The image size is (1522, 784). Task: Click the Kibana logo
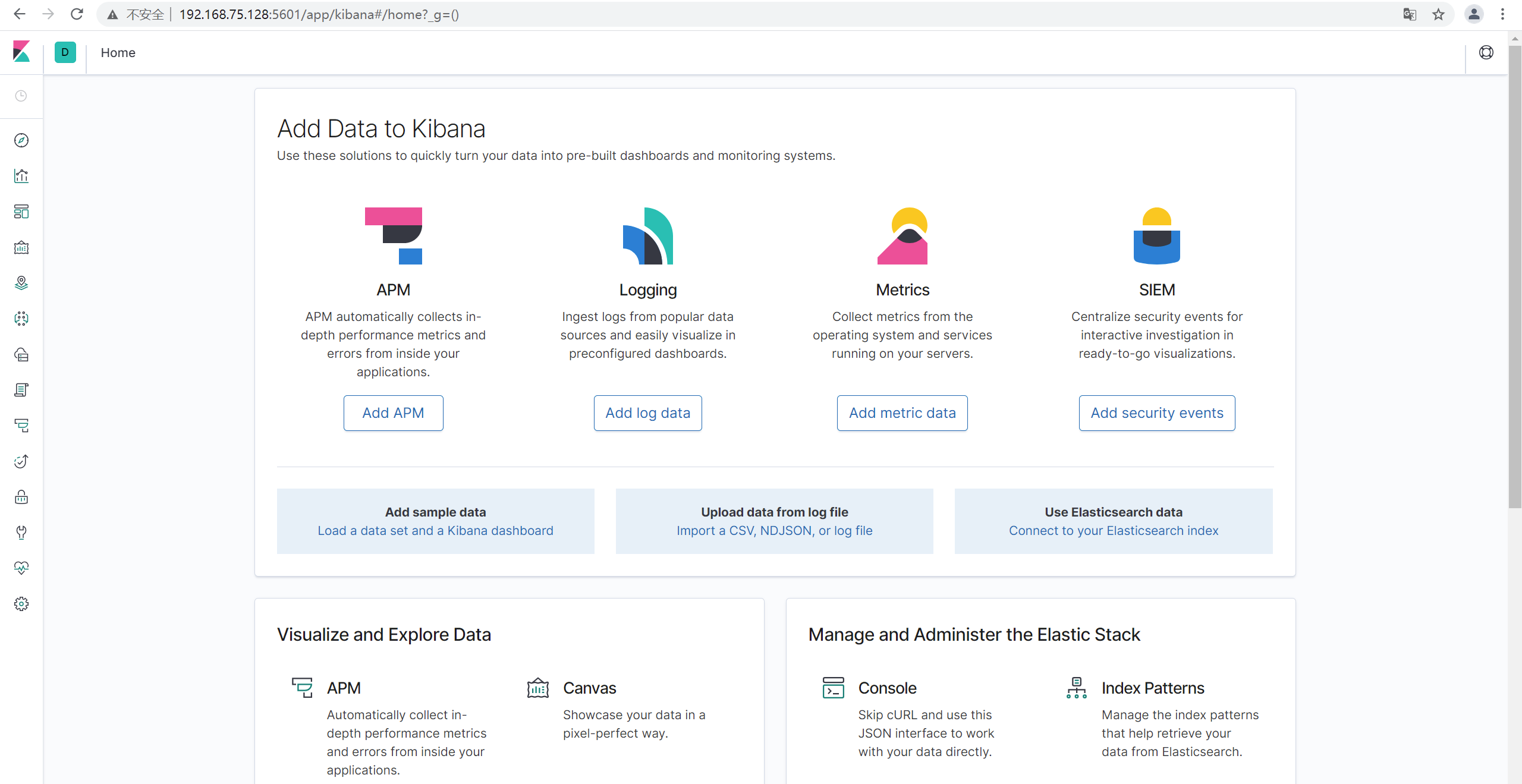click(x=21, y=52)
